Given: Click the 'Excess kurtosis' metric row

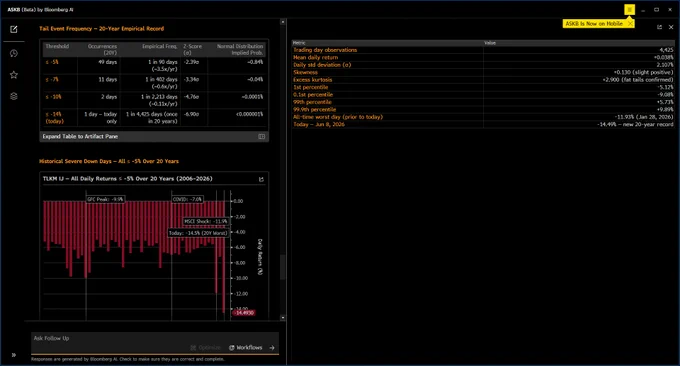Looking at the screenshot, I should [483, 79].
